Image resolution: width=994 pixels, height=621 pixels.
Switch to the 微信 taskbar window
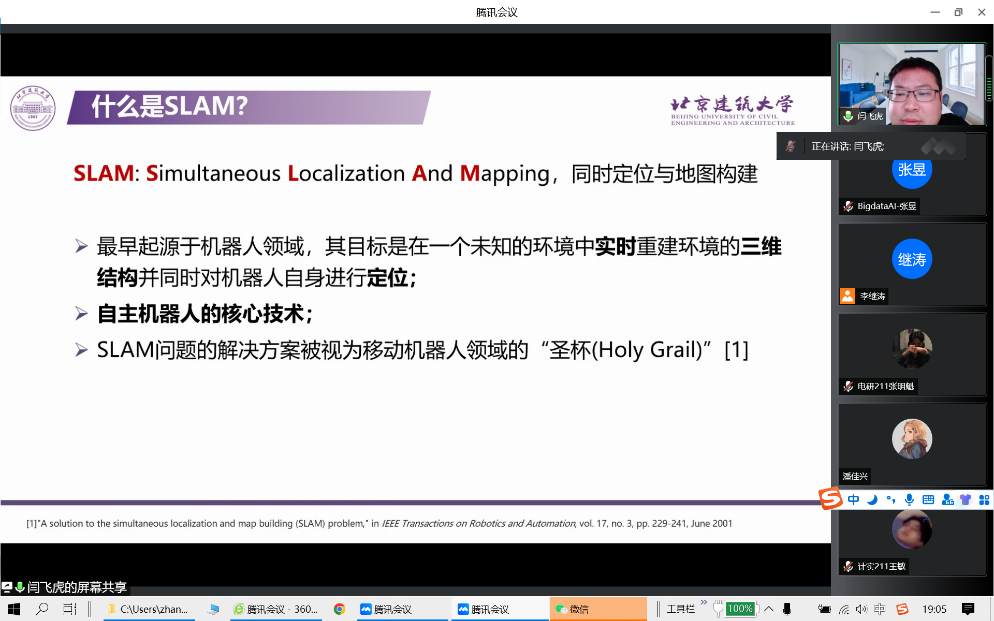[x=598, y=609]
